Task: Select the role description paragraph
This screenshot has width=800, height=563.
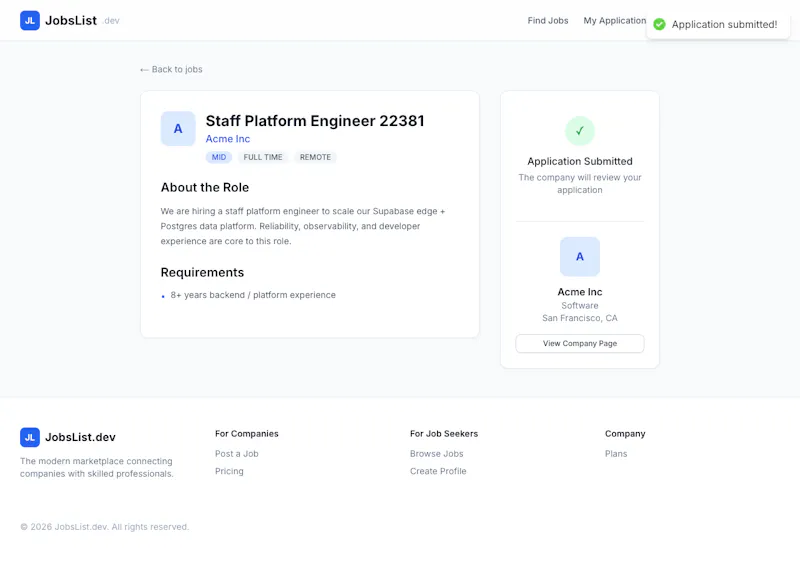Action: [303, 226]
